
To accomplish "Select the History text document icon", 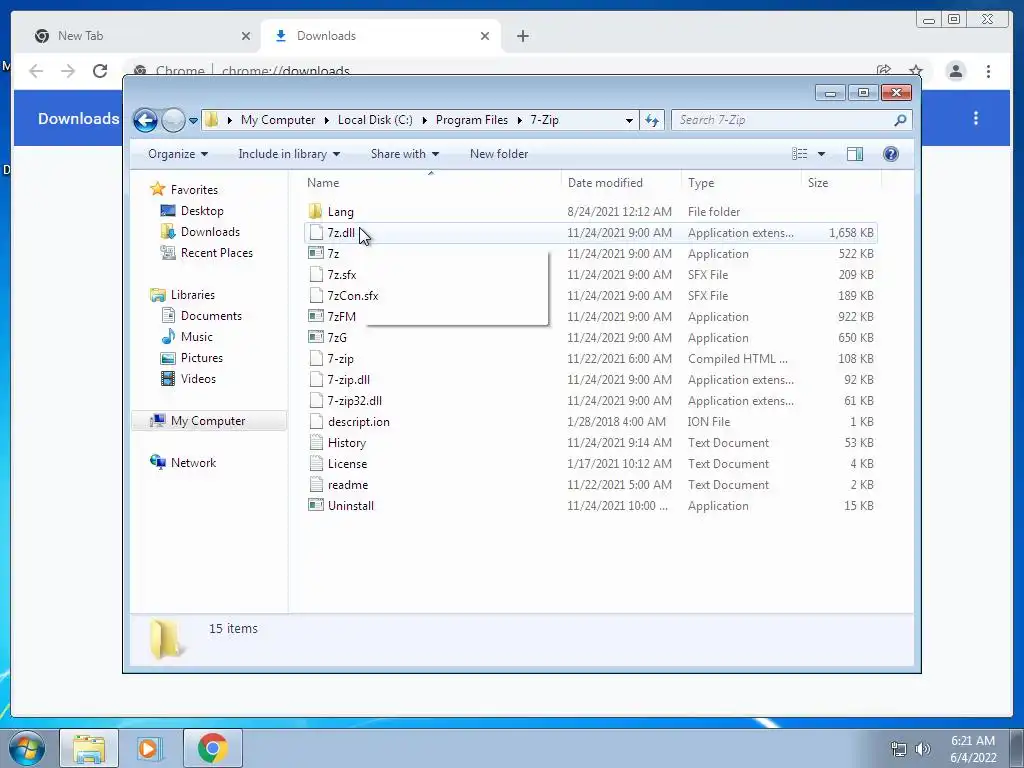I will [x=316, y=443].
